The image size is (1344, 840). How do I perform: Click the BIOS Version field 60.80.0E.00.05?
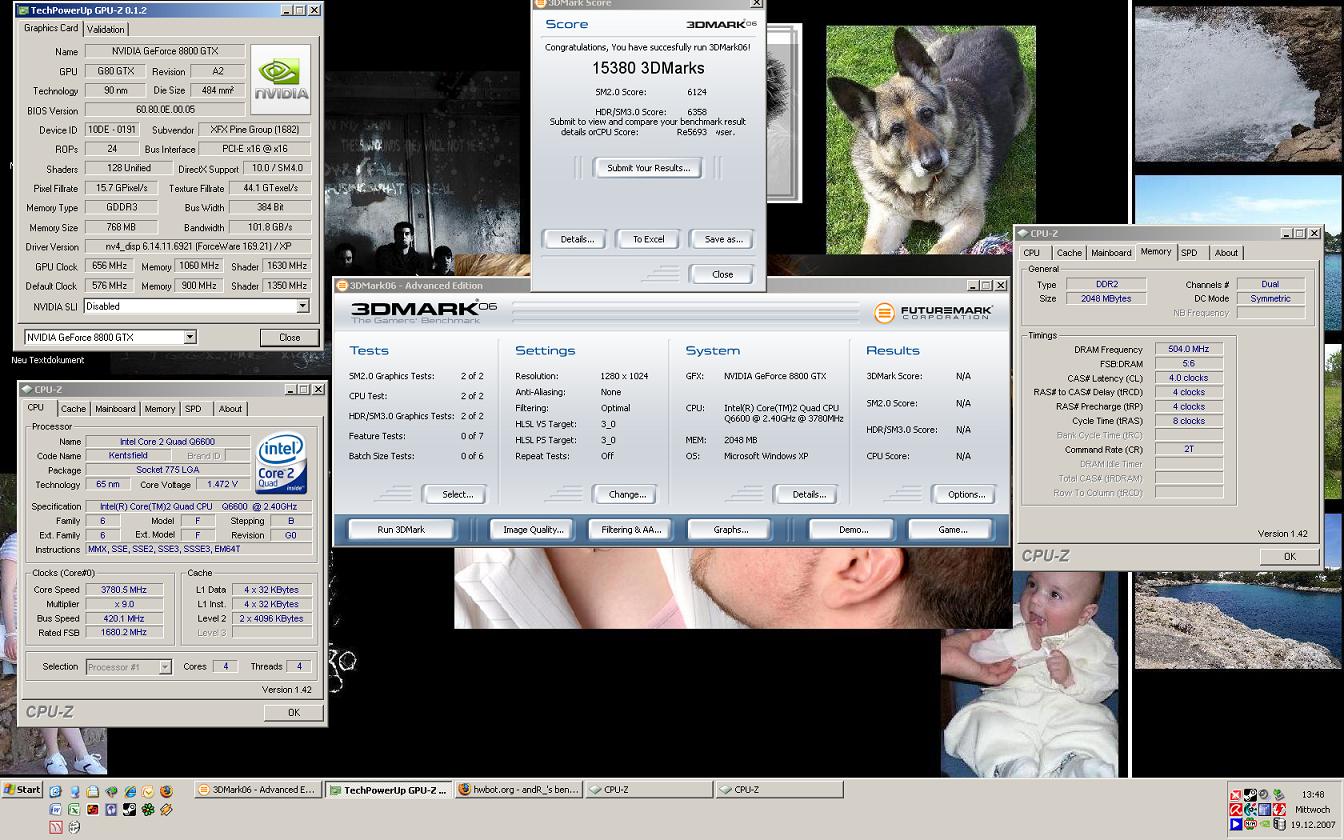point(165,110)
